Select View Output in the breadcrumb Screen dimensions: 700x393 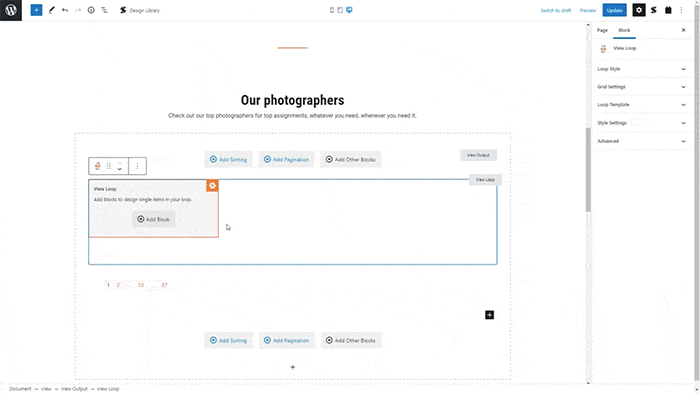(74, 389)
